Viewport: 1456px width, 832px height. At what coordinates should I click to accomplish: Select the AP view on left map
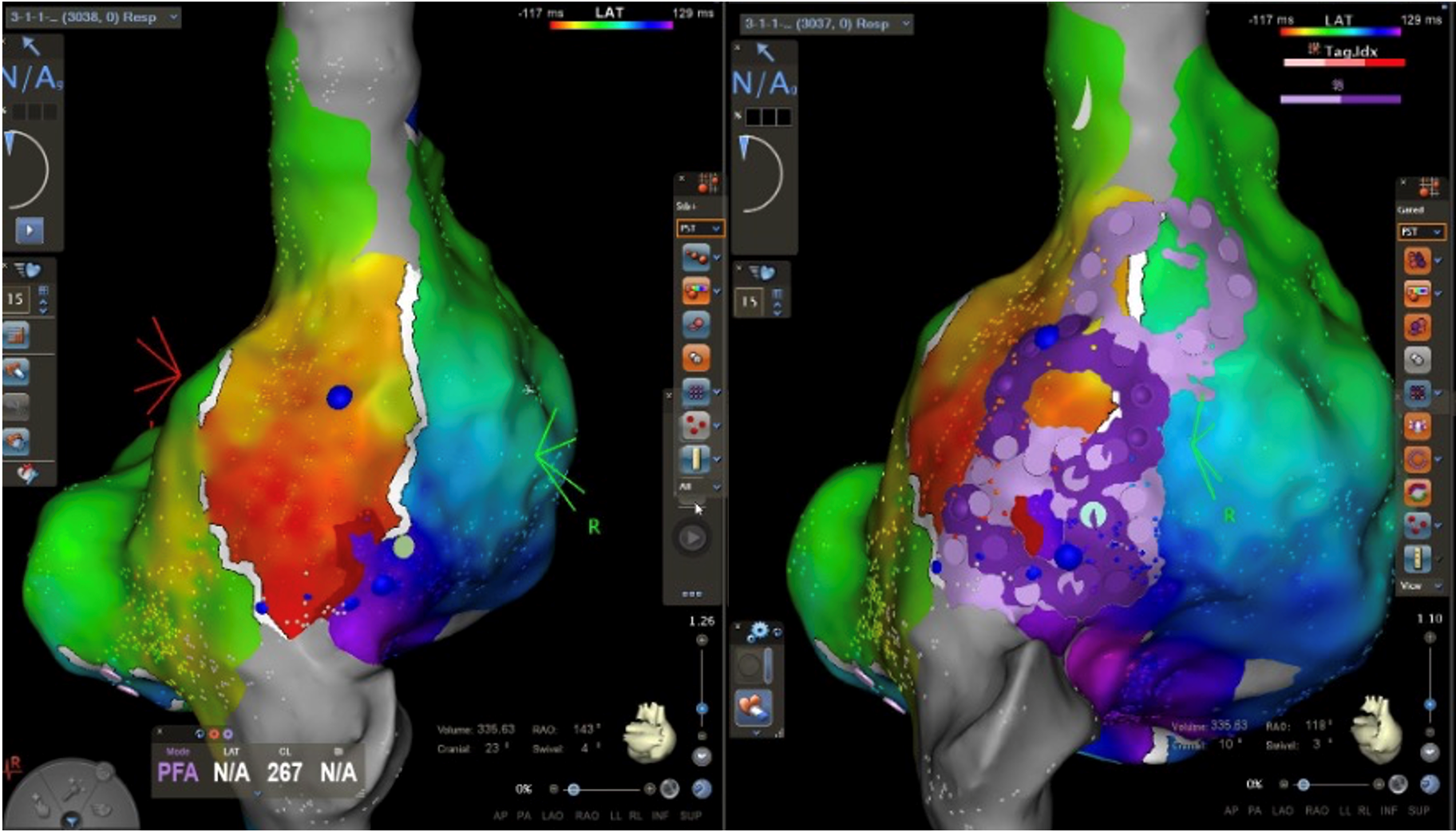[500, 815]
